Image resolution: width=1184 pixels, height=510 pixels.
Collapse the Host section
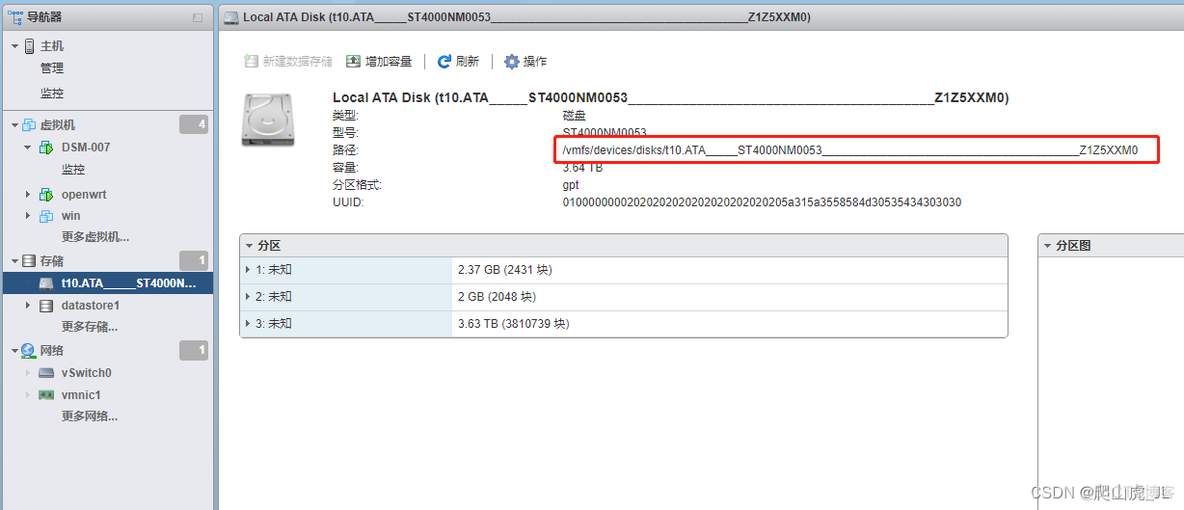click(14, 46)
